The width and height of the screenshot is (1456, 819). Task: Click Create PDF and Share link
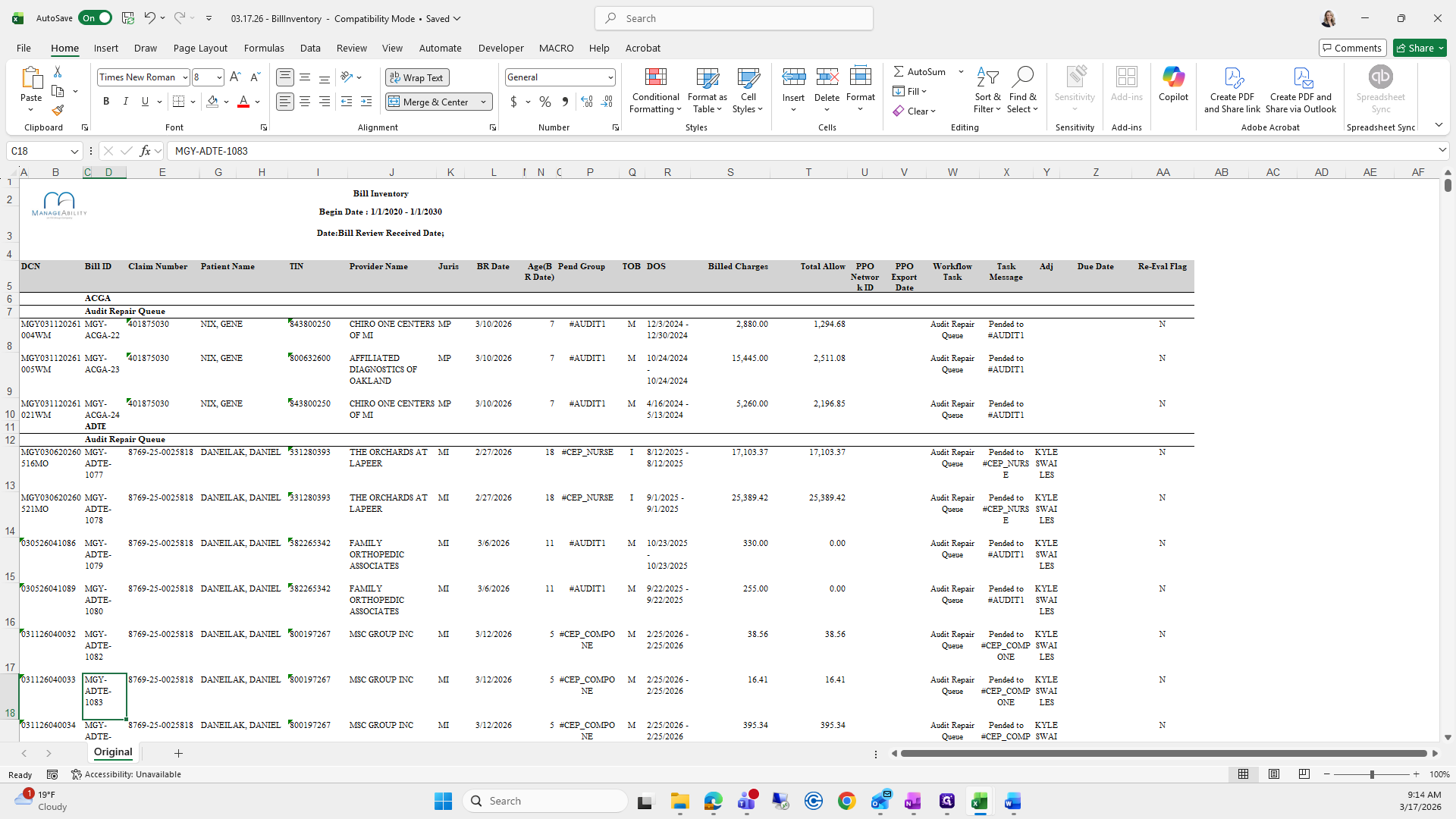1232,89
